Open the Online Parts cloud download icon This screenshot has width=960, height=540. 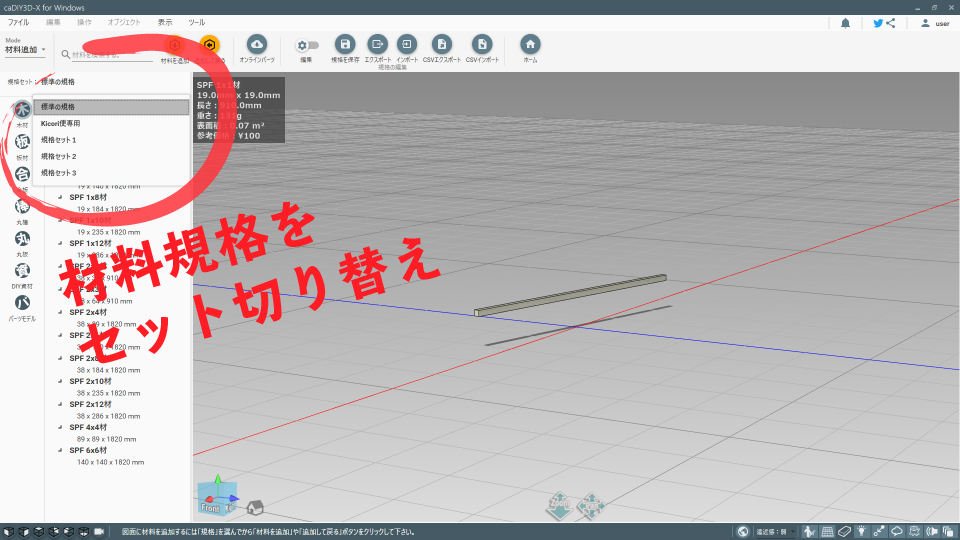pyautogui.click(x=257, y=44)
